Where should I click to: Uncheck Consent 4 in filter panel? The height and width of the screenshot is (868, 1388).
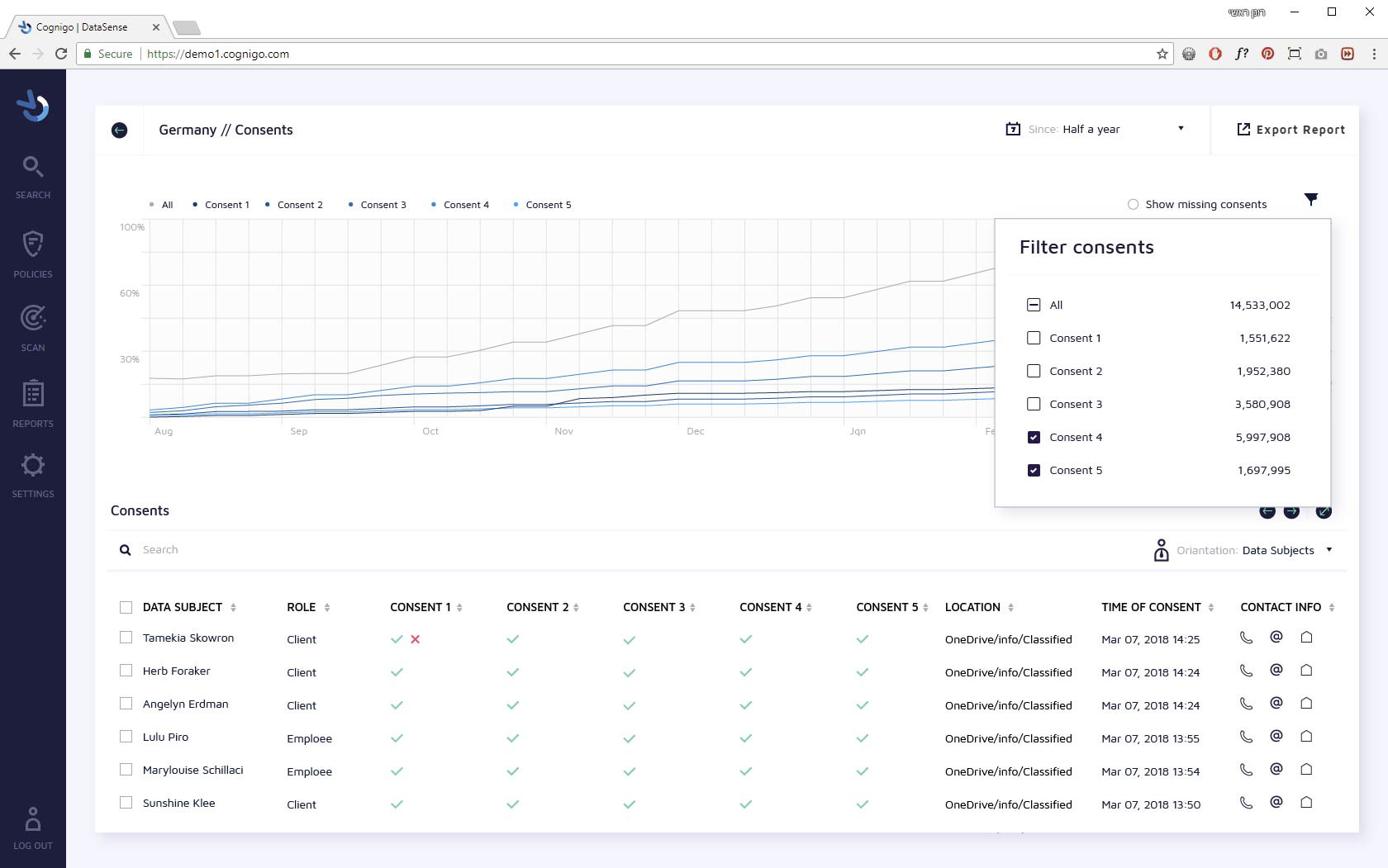[x=1034, y=437]
